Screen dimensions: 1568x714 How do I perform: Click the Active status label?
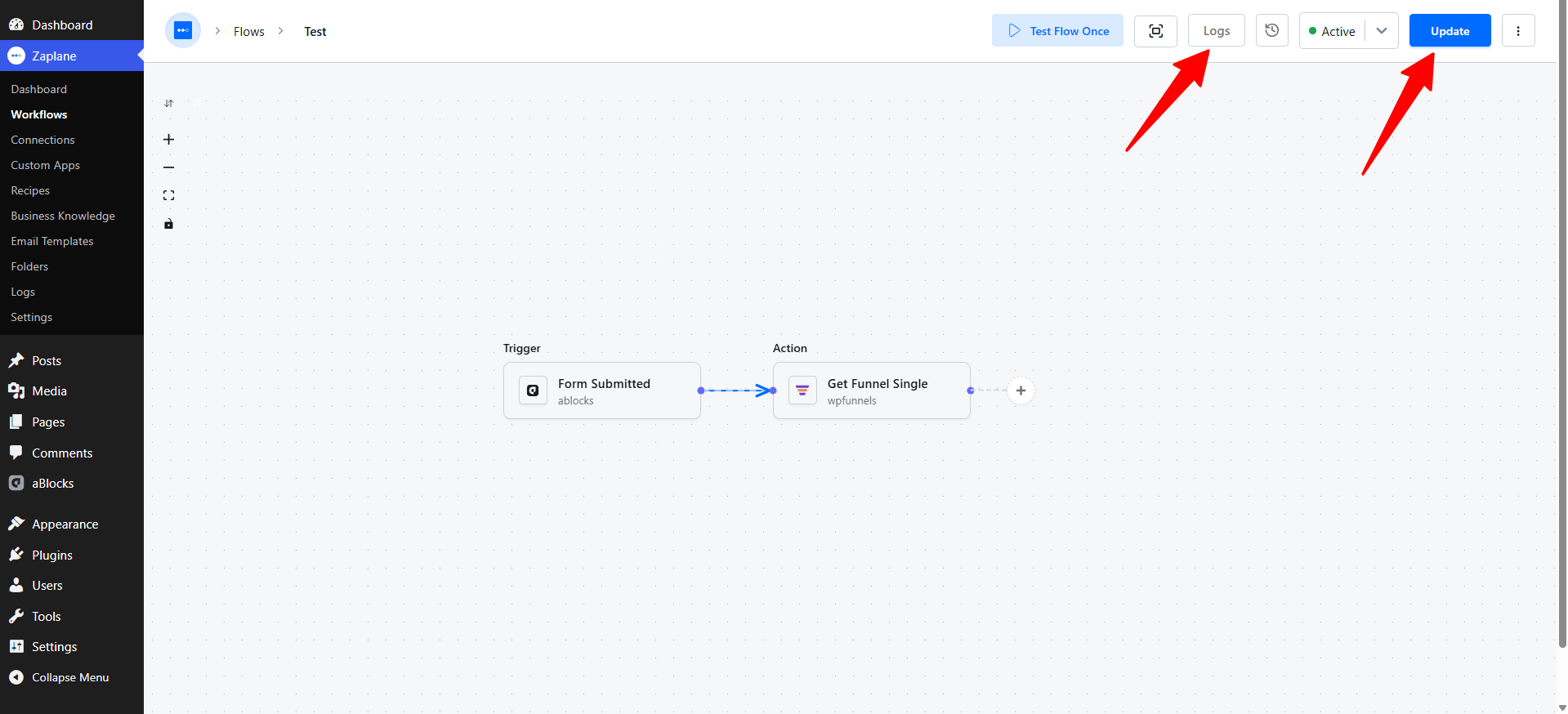(1338, 31)
